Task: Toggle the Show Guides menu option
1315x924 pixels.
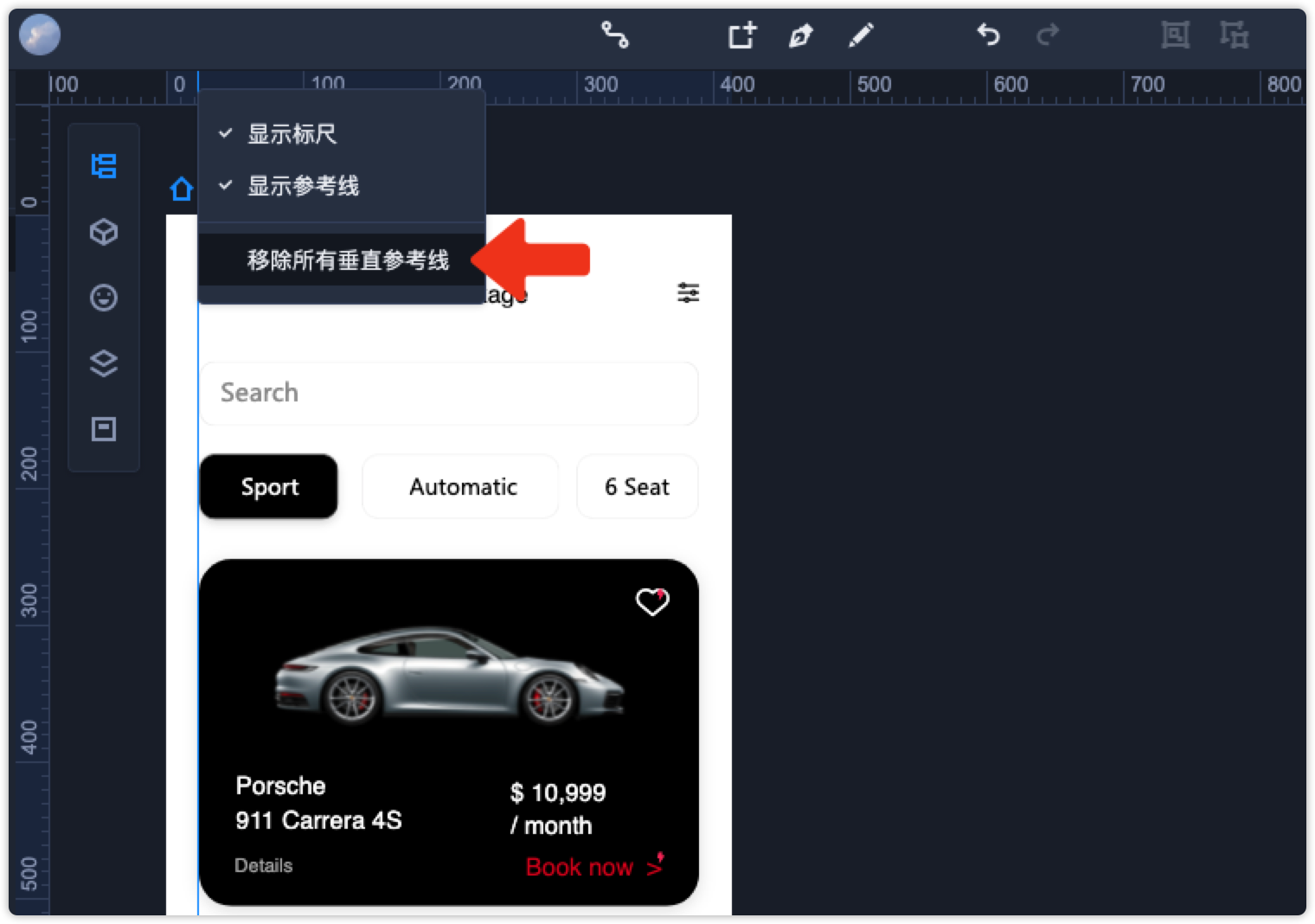Action: [x=341, y=185]
